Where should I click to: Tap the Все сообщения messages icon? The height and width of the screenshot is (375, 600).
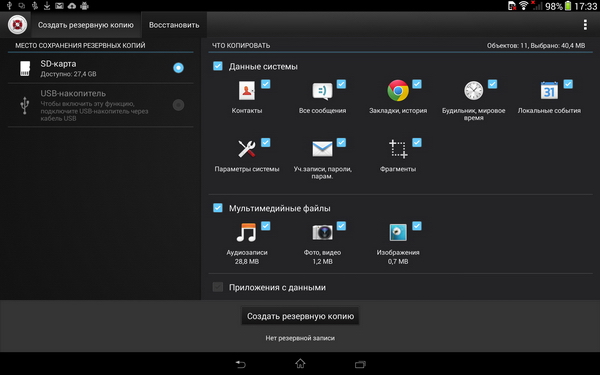coord(322,91)
